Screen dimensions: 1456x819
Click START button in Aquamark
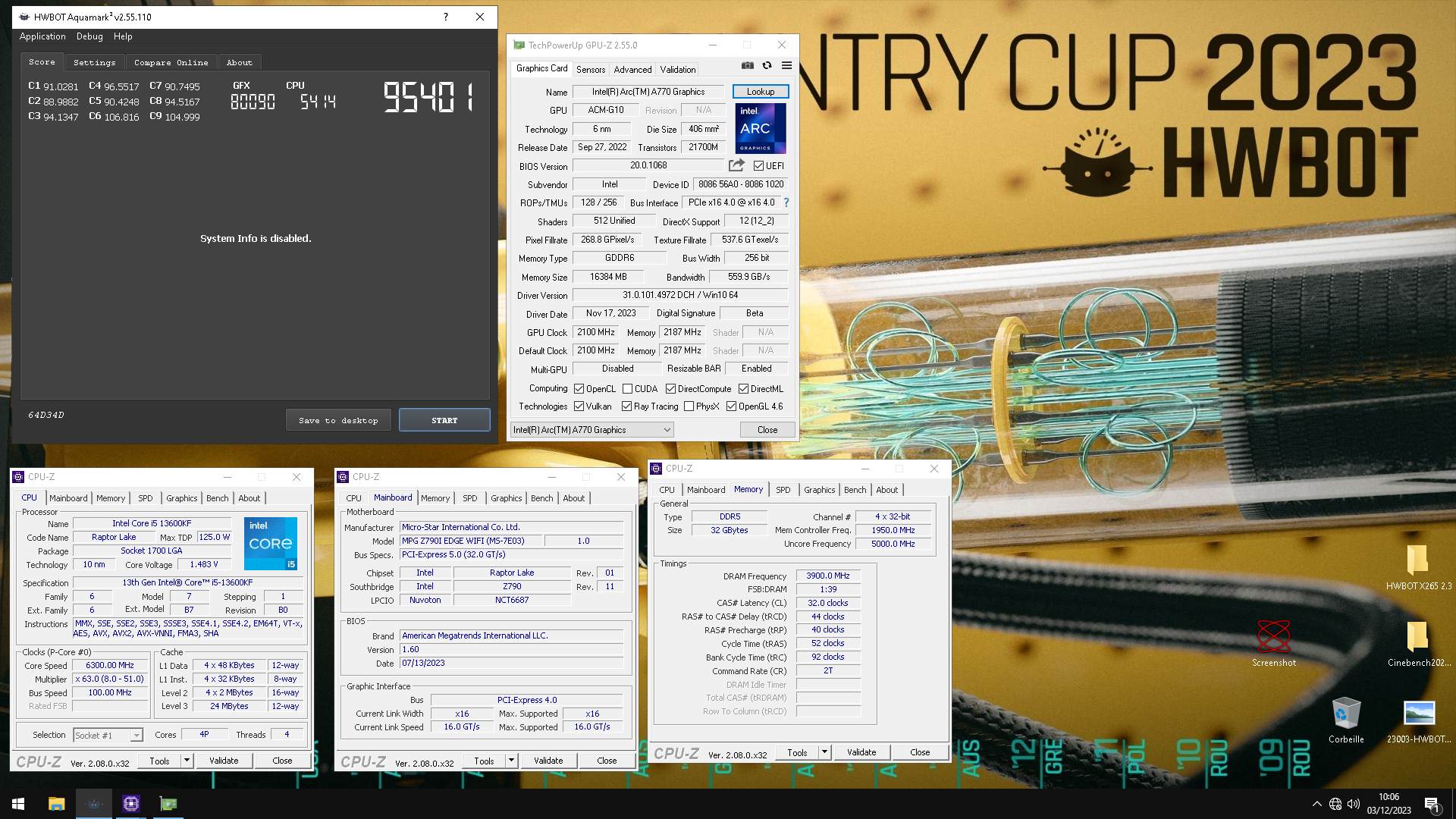pos(444,420)
